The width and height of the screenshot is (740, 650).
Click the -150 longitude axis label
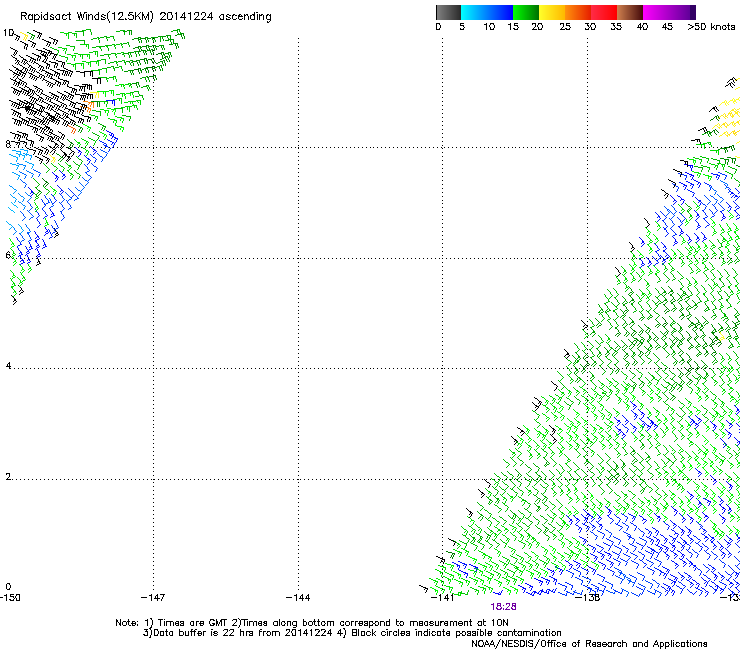[10, 598]
